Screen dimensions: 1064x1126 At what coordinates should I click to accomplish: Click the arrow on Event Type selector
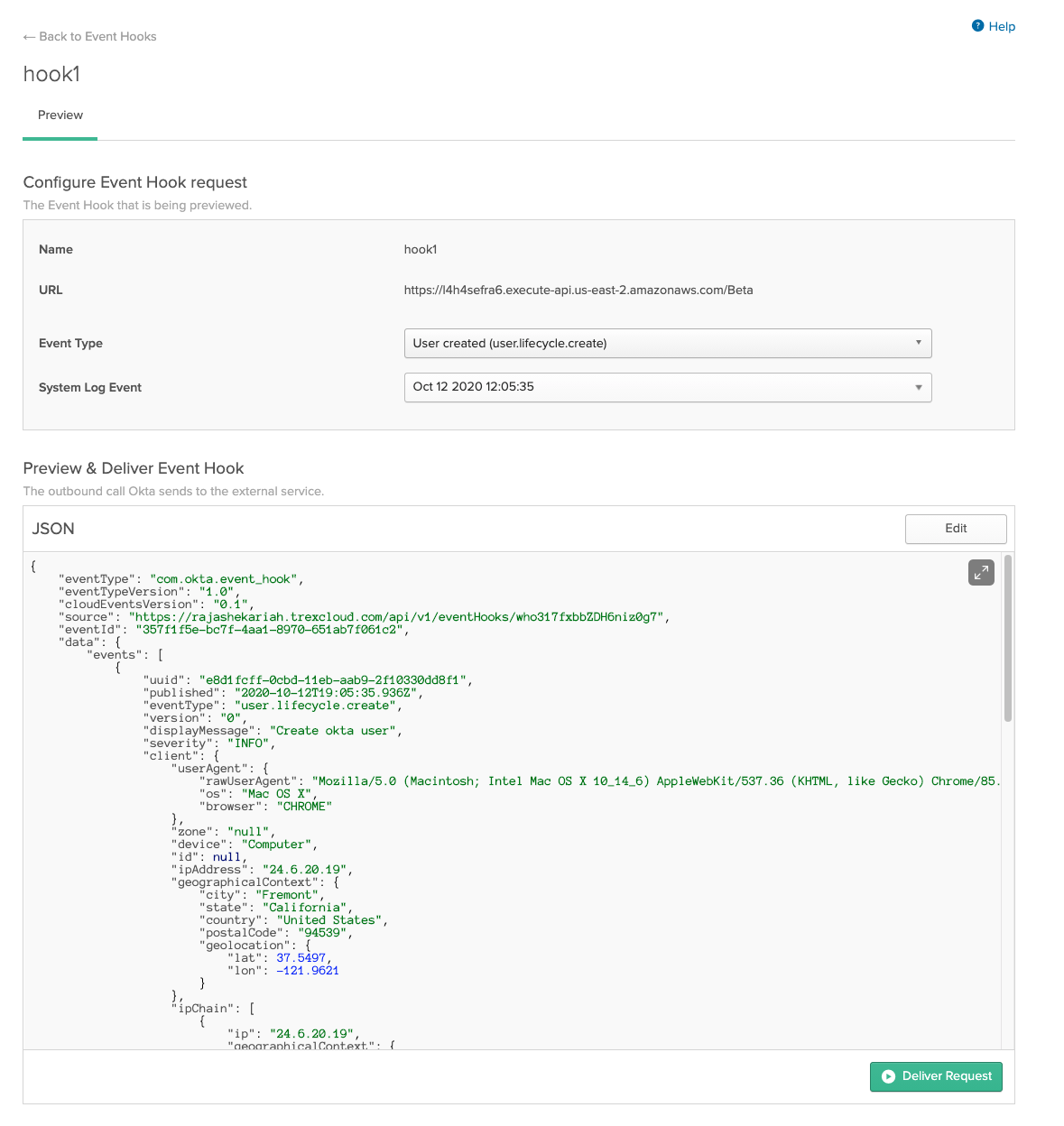click(x=918, y=343)
